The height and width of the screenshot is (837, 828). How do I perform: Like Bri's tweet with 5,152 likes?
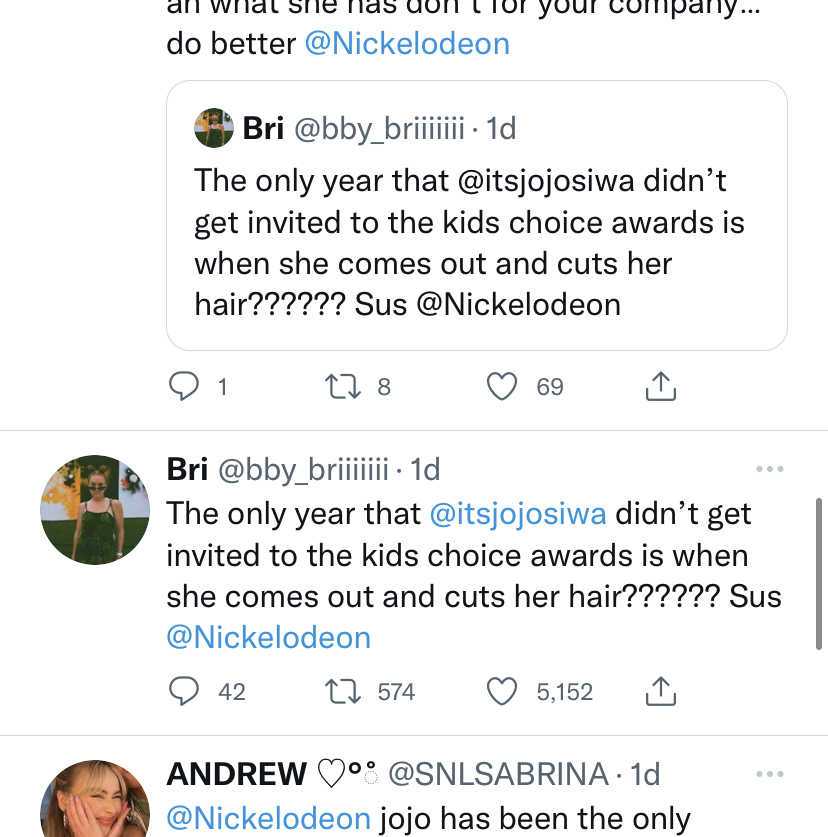click(x=501, y=691)
